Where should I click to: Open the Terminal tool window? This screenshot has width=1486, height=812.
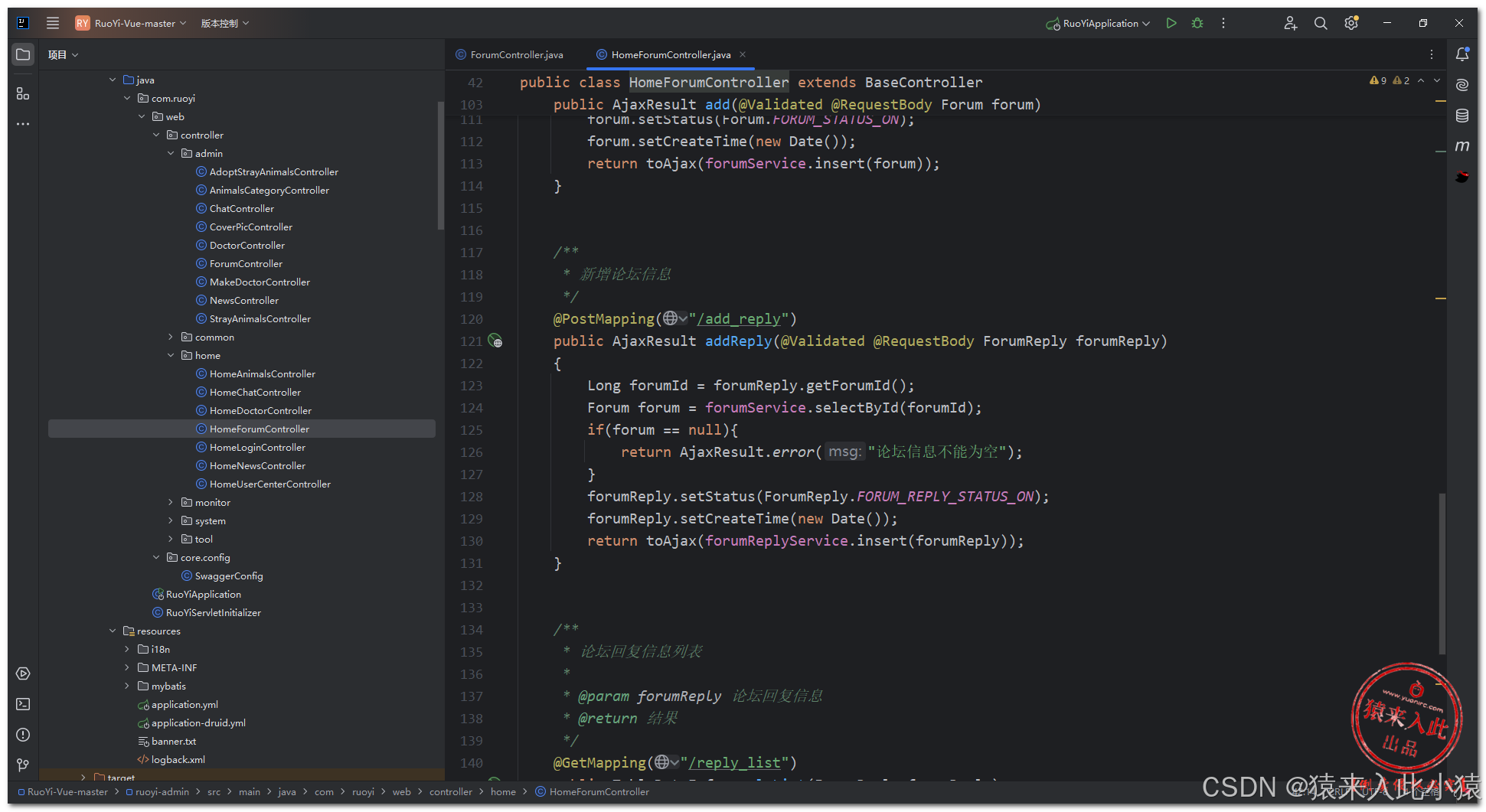(x=23, y=704)
